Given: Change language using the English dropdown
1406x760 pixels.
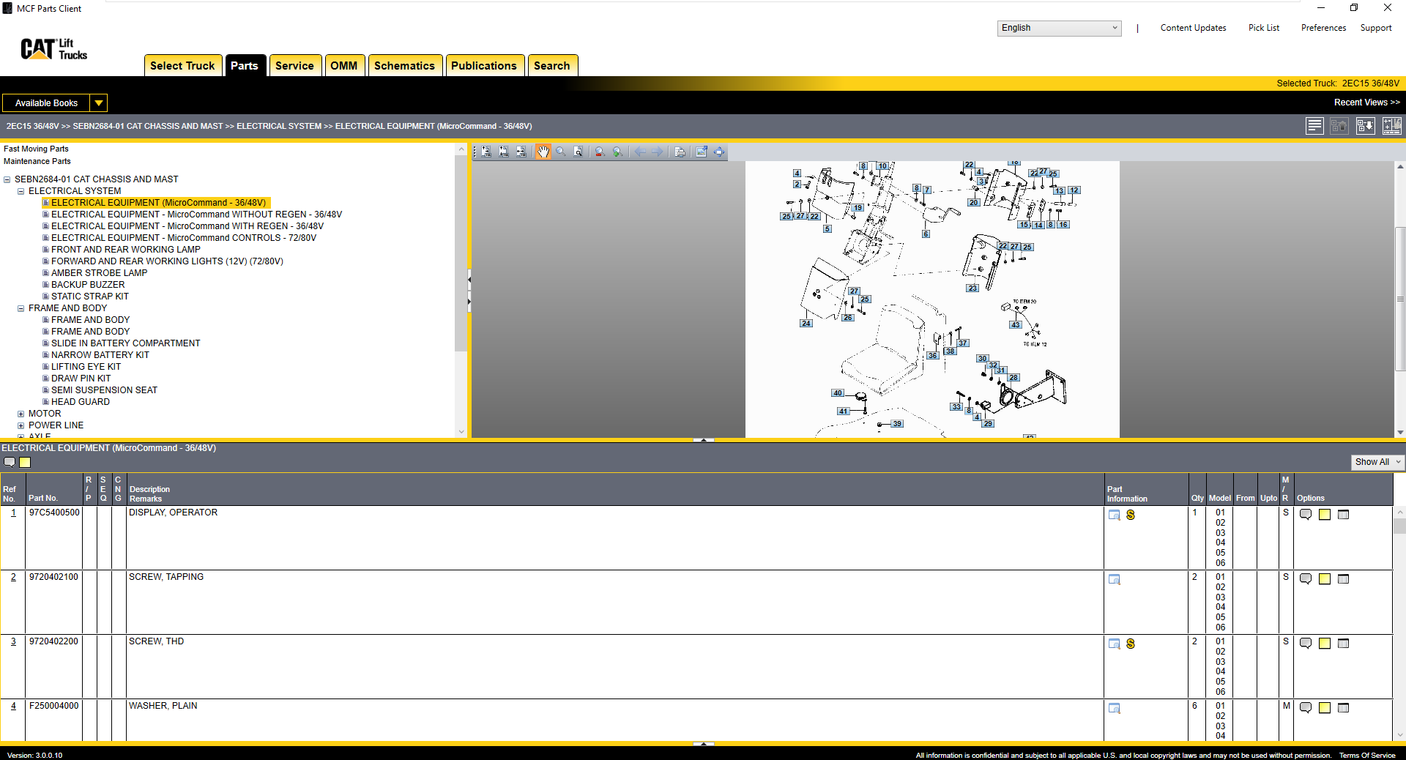Looking at the screenshot, I should (1058, 27).
